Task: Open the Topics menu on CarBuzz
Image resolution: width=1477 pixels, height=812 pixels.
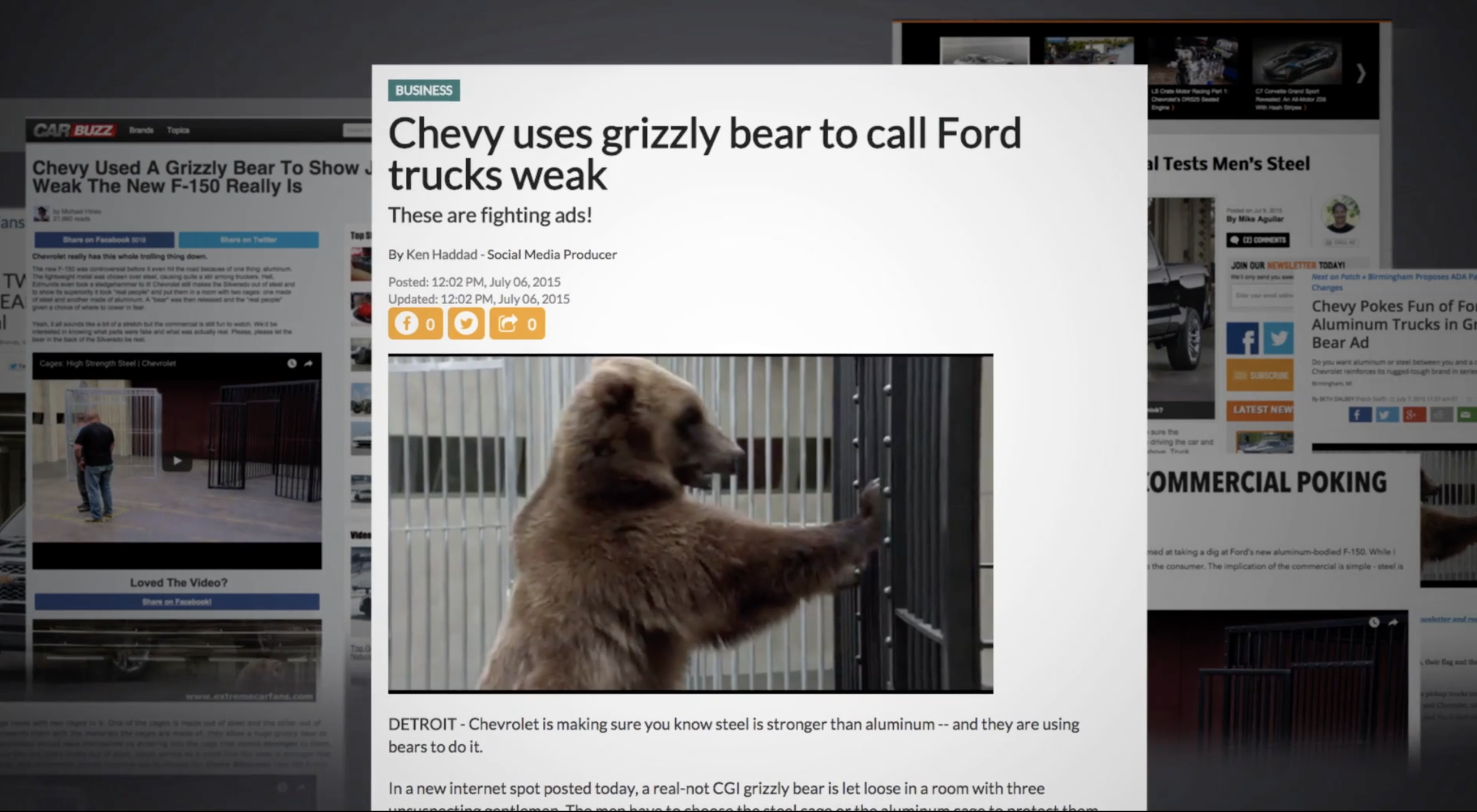Action: coord(178,130)
